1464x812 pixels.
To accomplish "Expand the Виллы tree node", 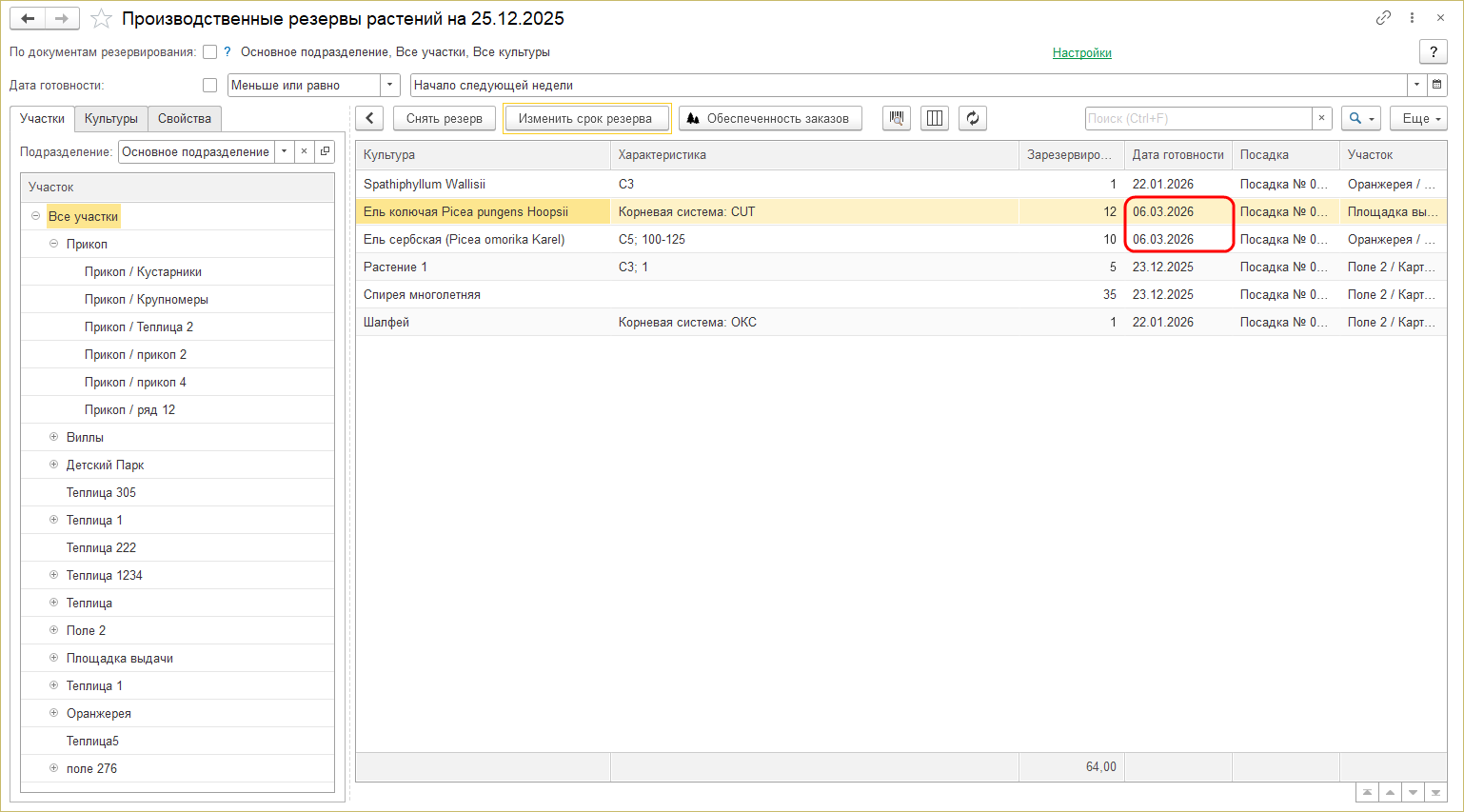I will point(53,437).
